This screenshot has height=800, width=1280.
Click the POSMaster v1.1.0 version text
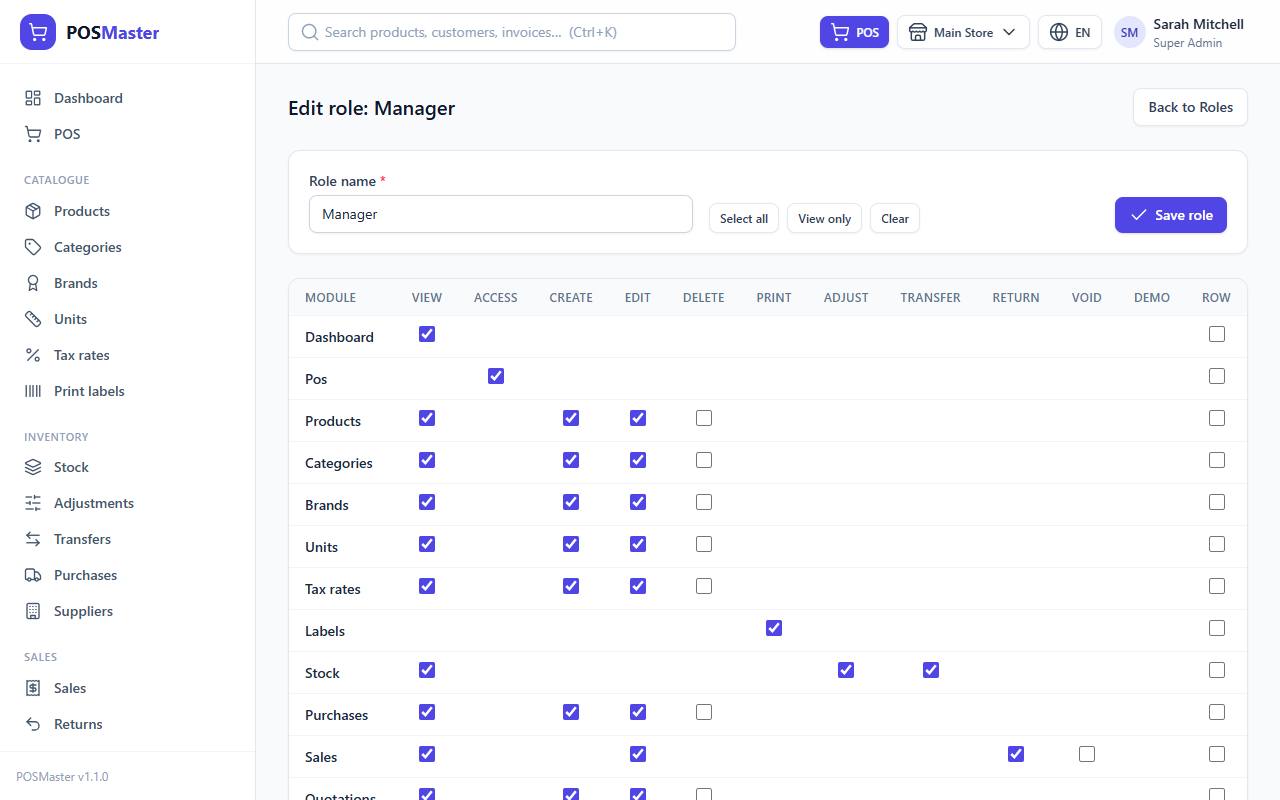point(62,776)
